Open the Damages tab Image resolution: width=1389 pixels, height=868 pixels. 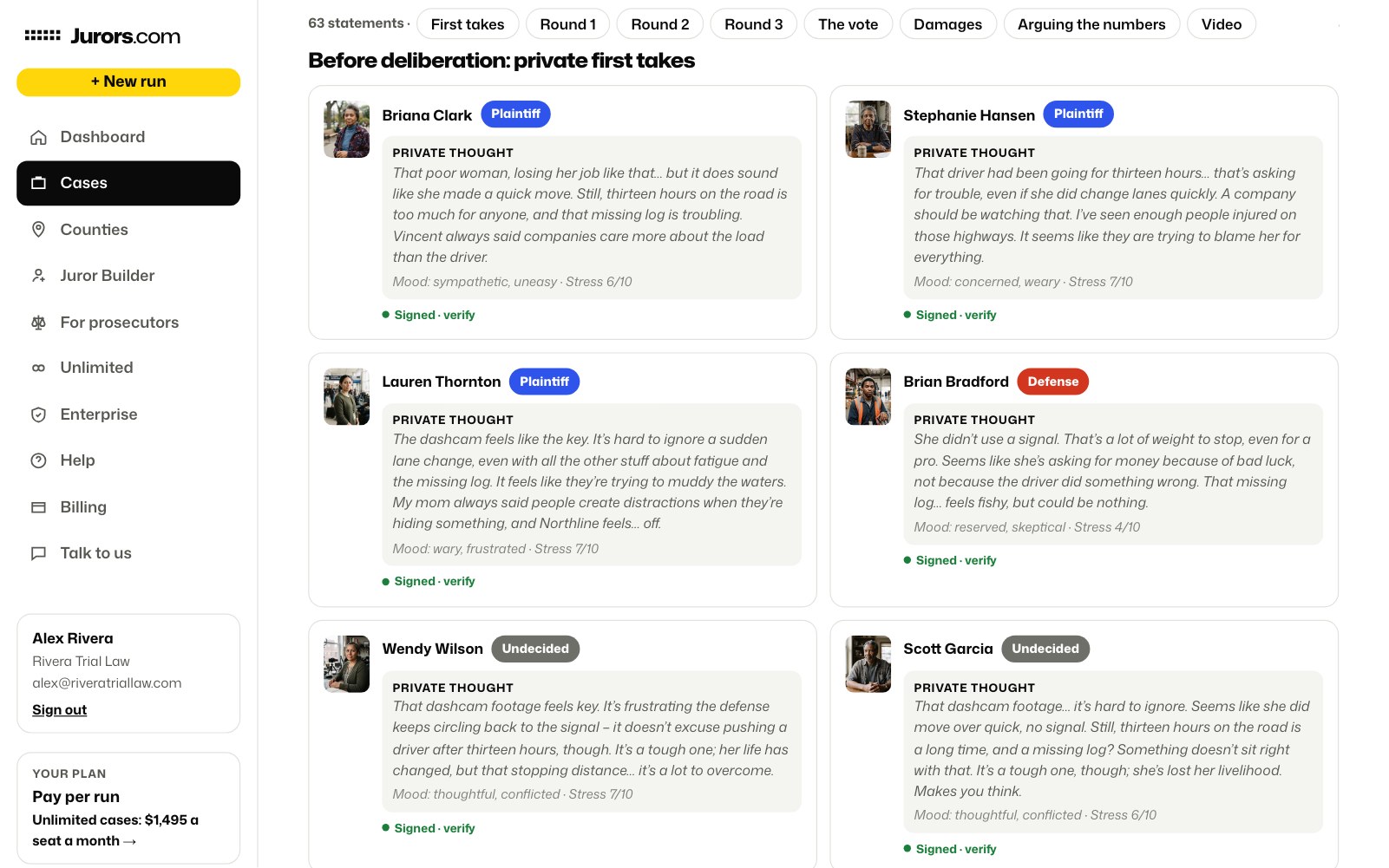click(947, 24)
